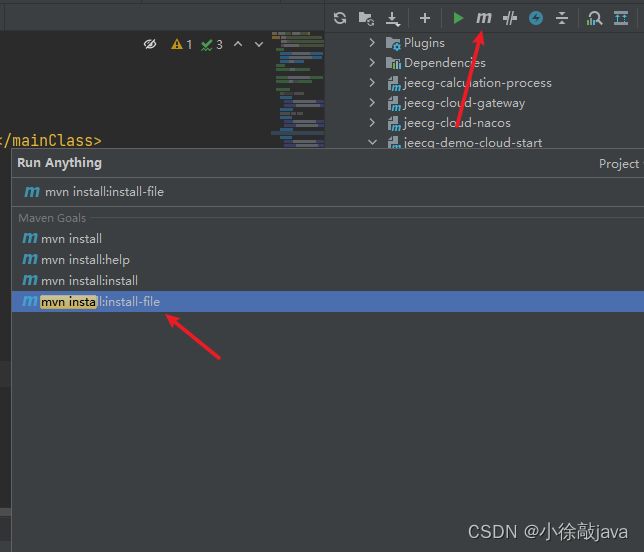This screenshot has height=552, width=644.
Task: Toggle inspections eye icon in editor
Action: 150,44
